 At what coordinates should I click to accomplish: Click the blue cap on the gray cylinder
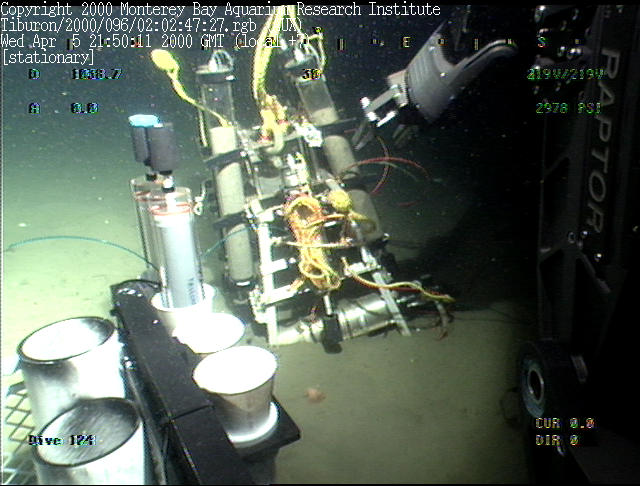pyautogui.click(x=145, y=121)
